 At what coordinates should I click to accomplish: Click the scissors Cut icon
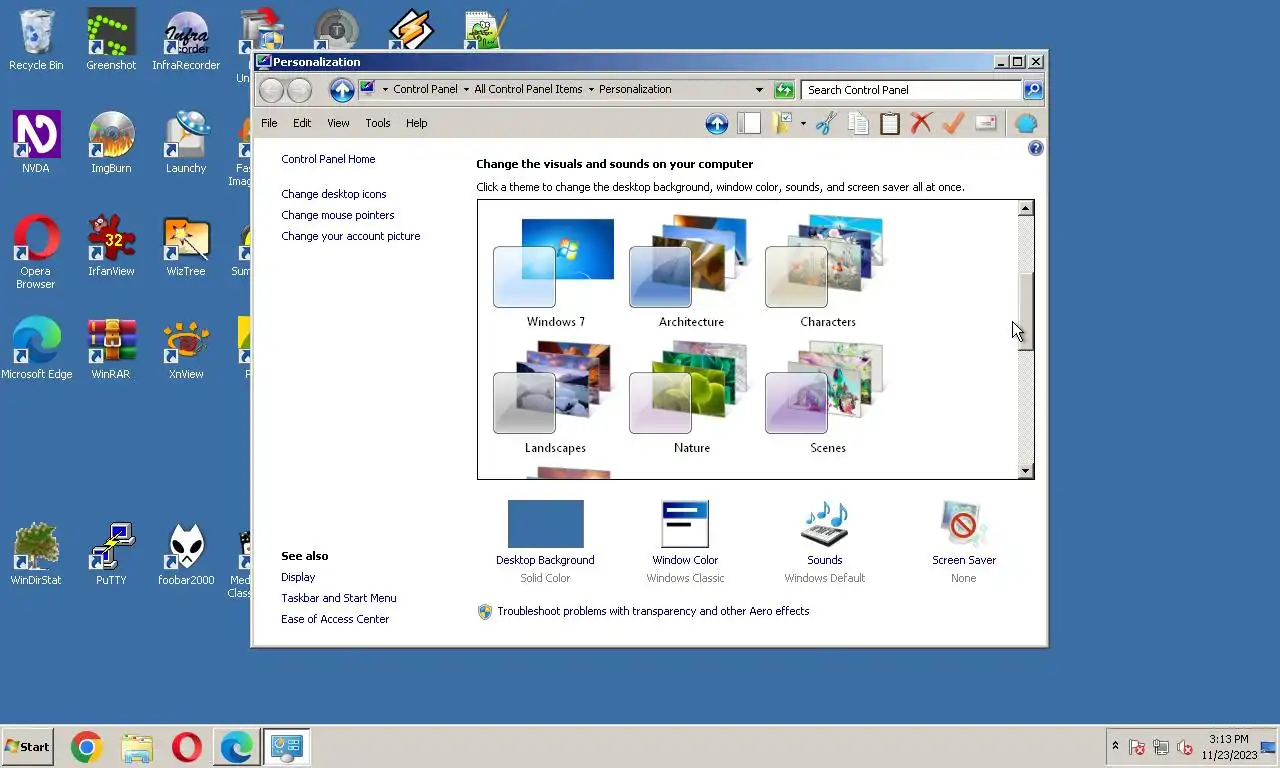pyautogui.click(x=825, y=123)
